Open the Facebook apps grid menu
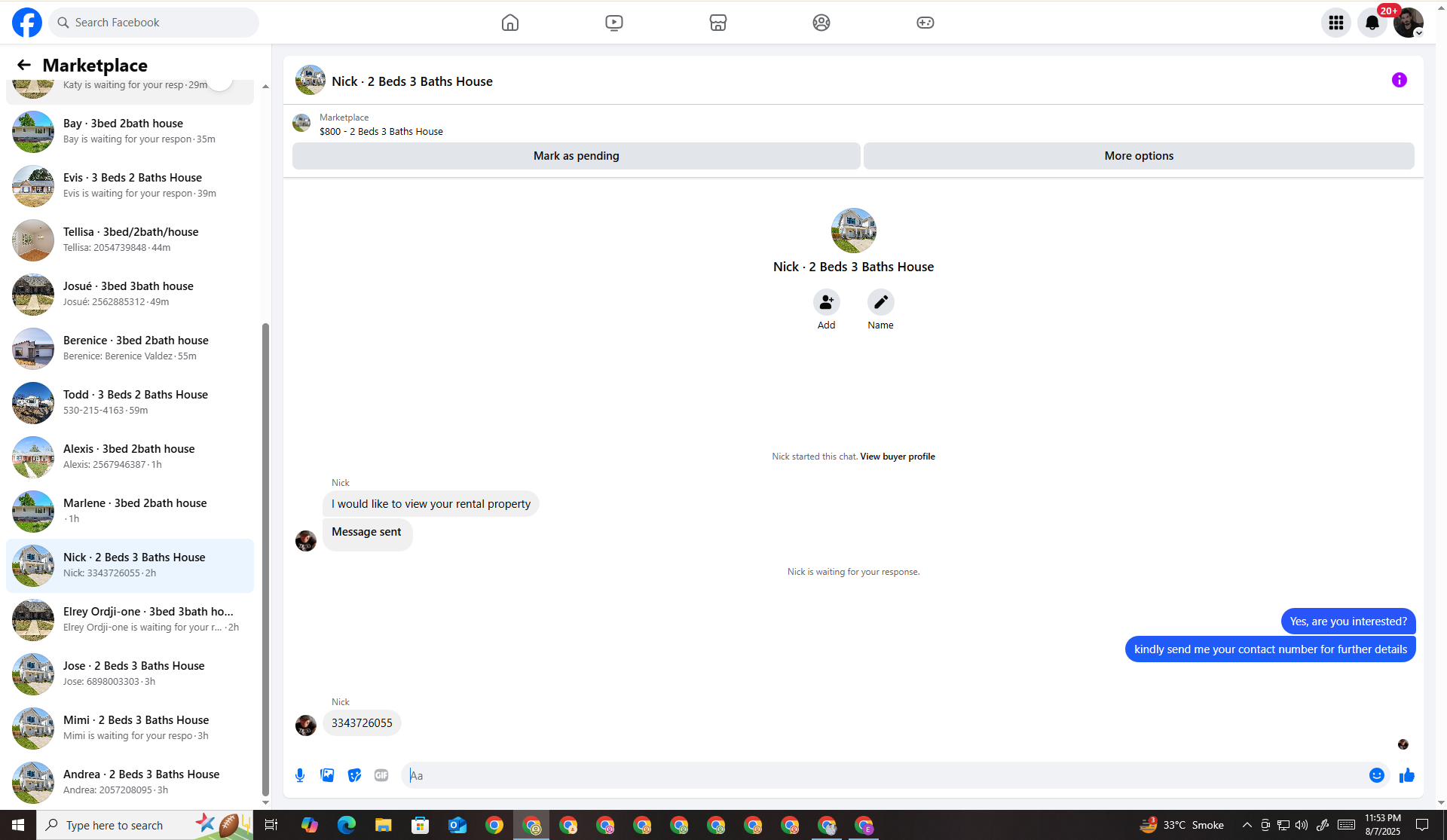 tap(1335, 23)
